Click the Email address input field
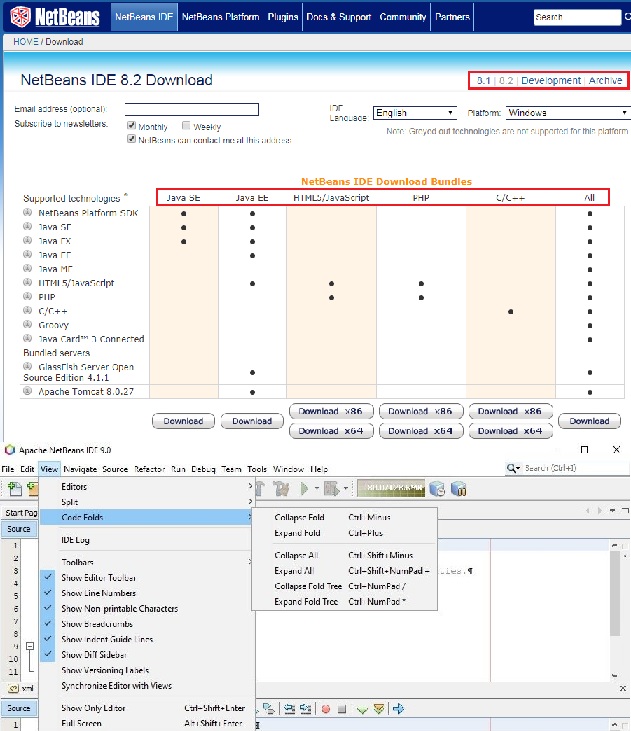631x731 pixels. coord(192,110)
